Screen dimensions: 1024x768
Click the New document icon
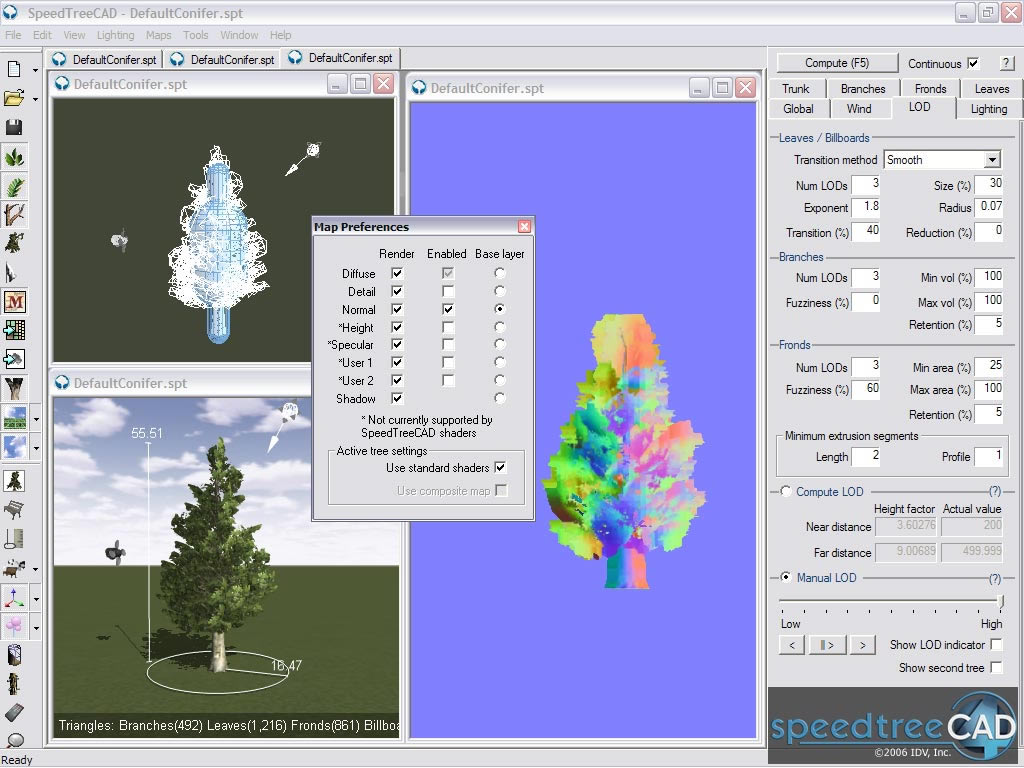14,69
